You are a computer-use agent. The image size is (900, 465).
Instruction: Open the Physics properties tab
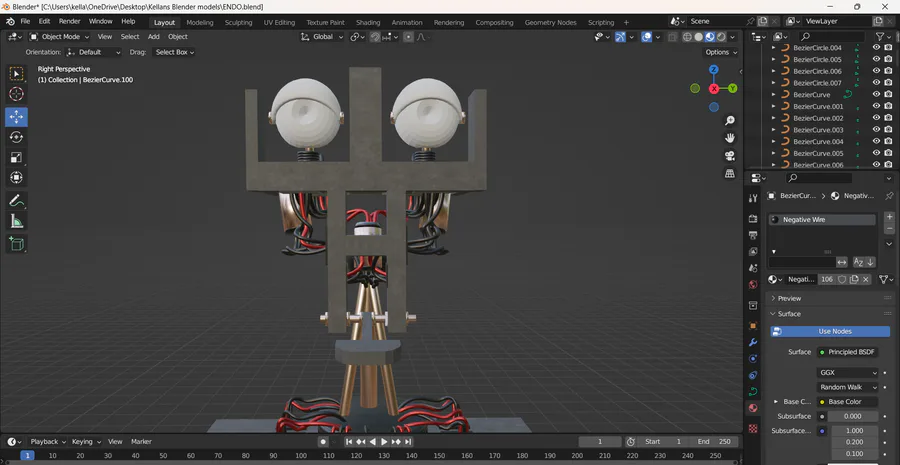(753, 375)
